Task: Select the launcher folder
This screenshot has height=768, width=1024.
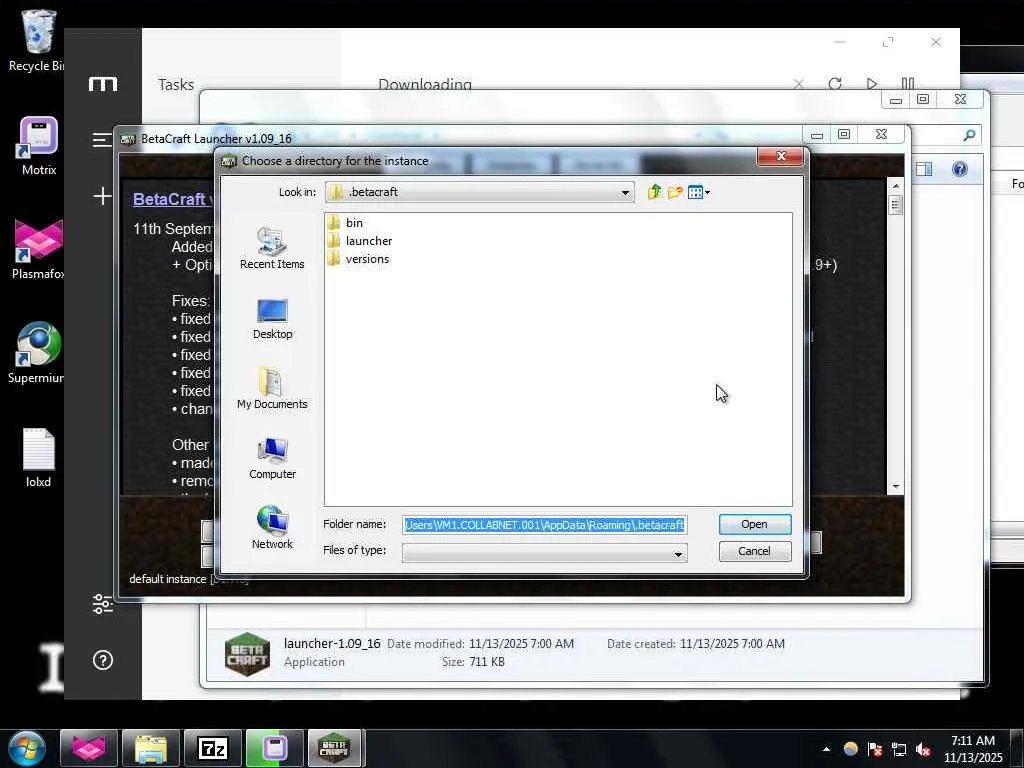Action: click(x=359, y=241)
